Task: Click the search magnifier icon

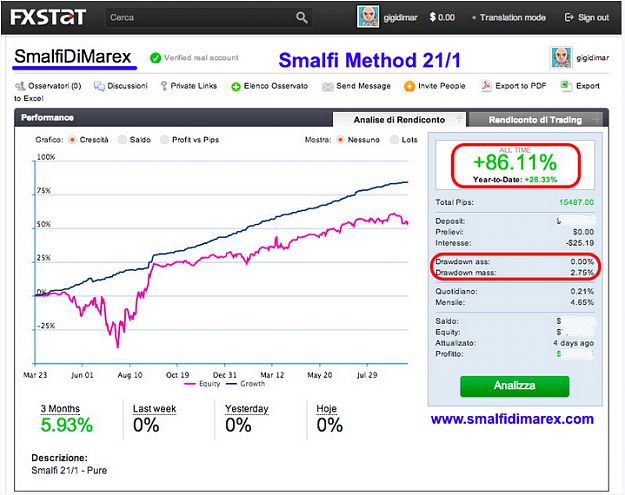Action: pos(302,18)
